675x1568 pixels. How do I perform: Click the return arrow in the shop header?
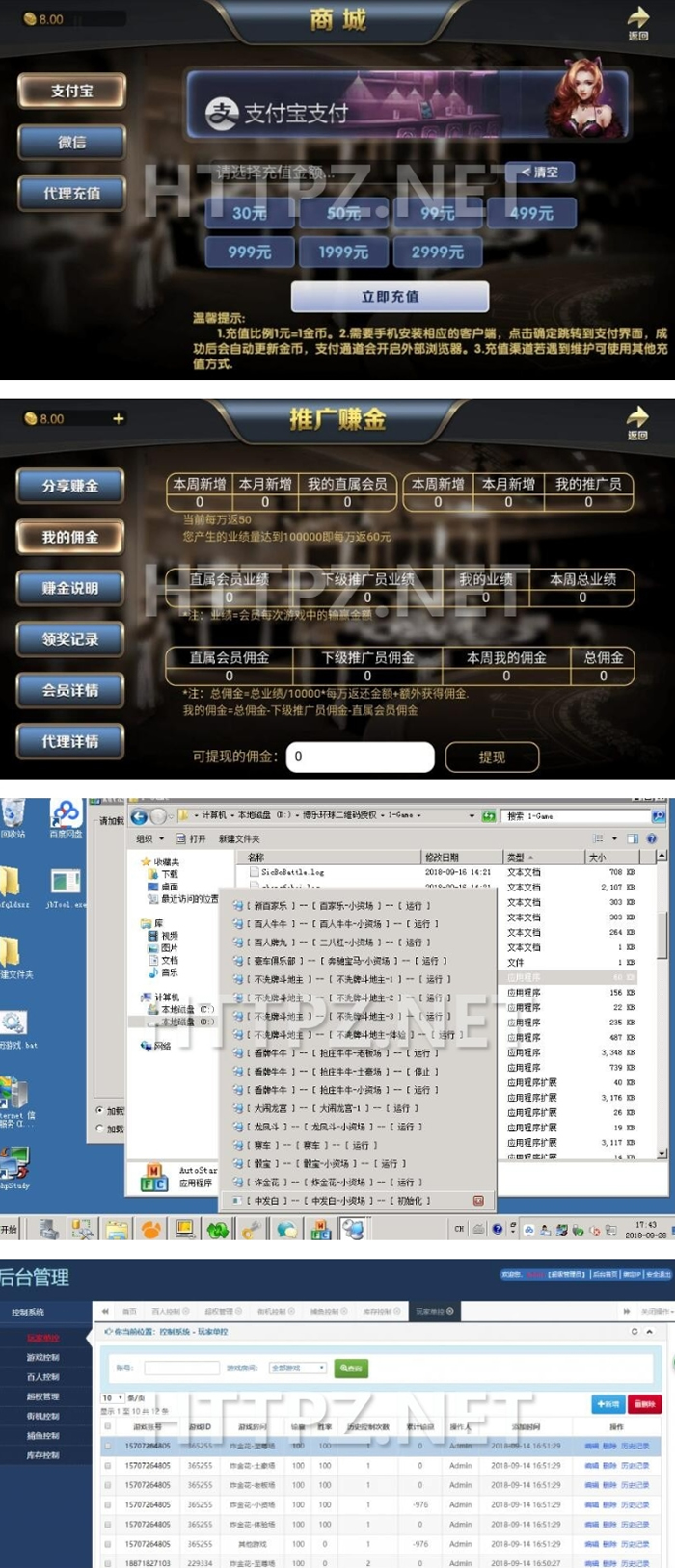tap(638, 19)
